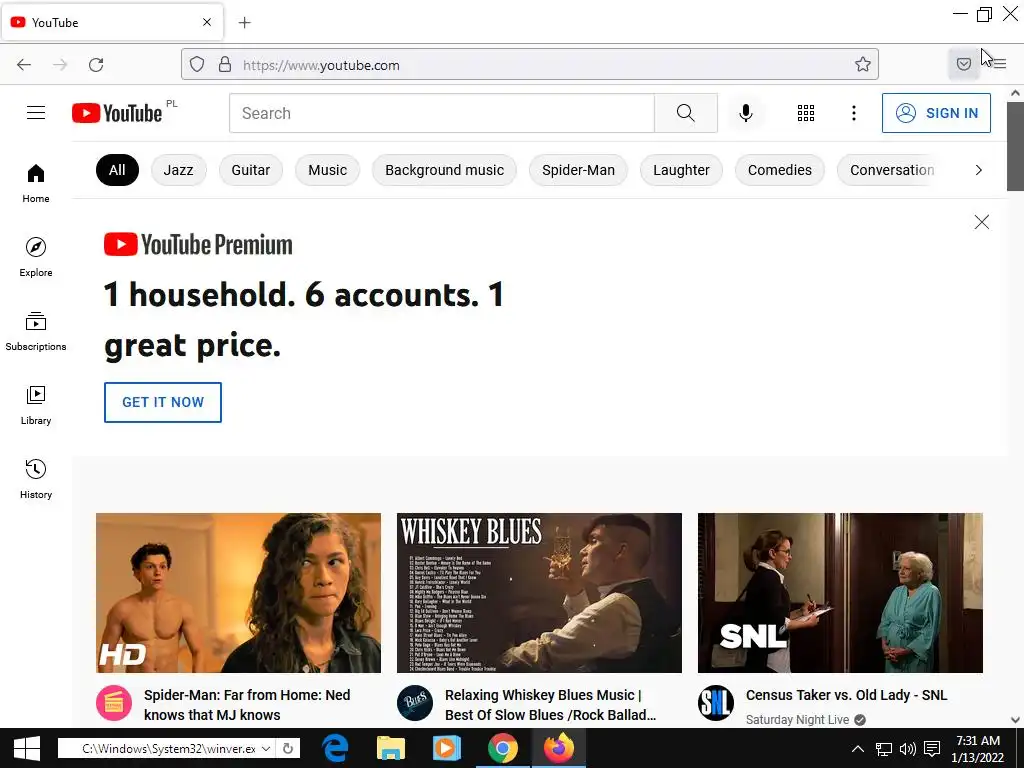Open YouTube settings three-dot menu
Image resolution: width=1024 pixels, height=768 pixels.
854,113
